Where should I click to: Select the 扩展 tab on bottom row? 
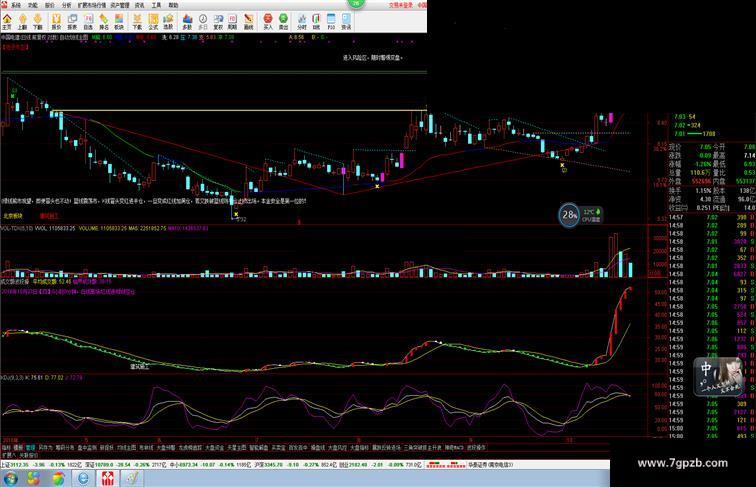pyautogui.click(x=9, y=454)
